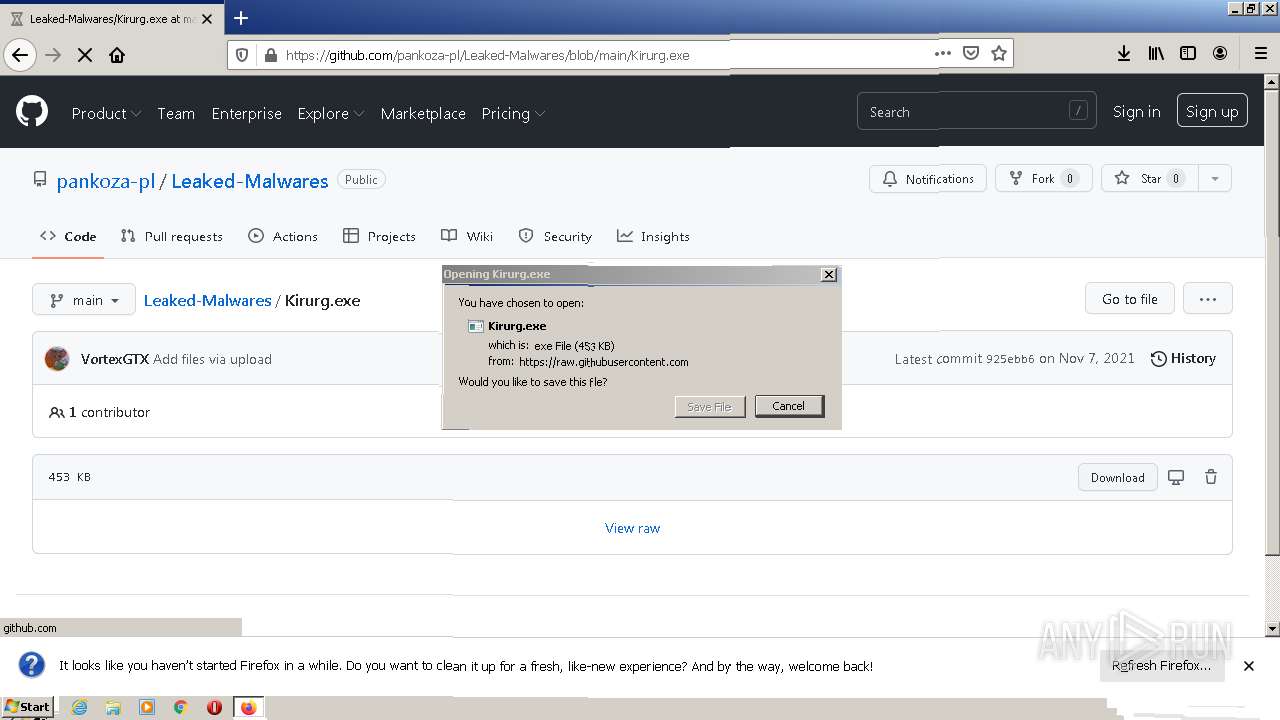This screenshot has width=1280, height=720.
Task: Click Leaked-Malwares breadcrumb link
Action: click(x=208, y=300)
